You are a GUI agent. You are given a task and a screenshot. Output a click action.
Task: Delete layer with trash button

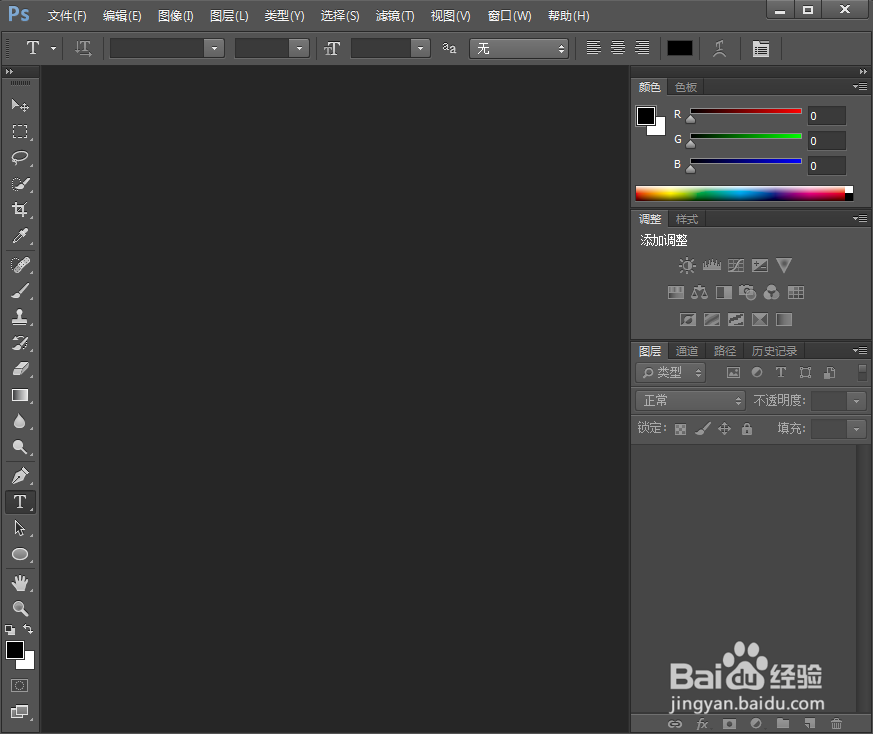[x=836, y=723]
